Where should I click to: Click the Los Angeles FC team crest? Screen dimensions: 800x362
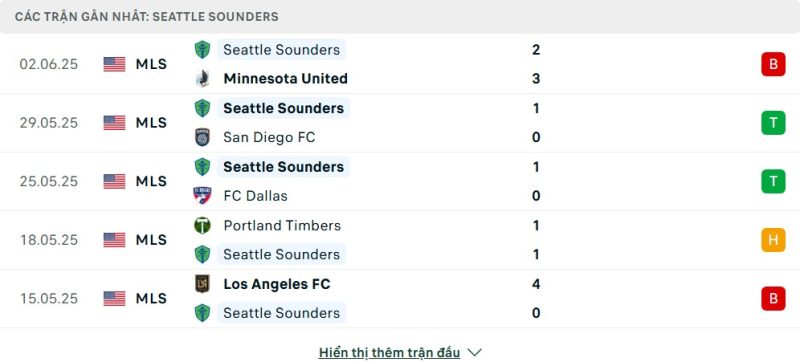coord(203,284)
